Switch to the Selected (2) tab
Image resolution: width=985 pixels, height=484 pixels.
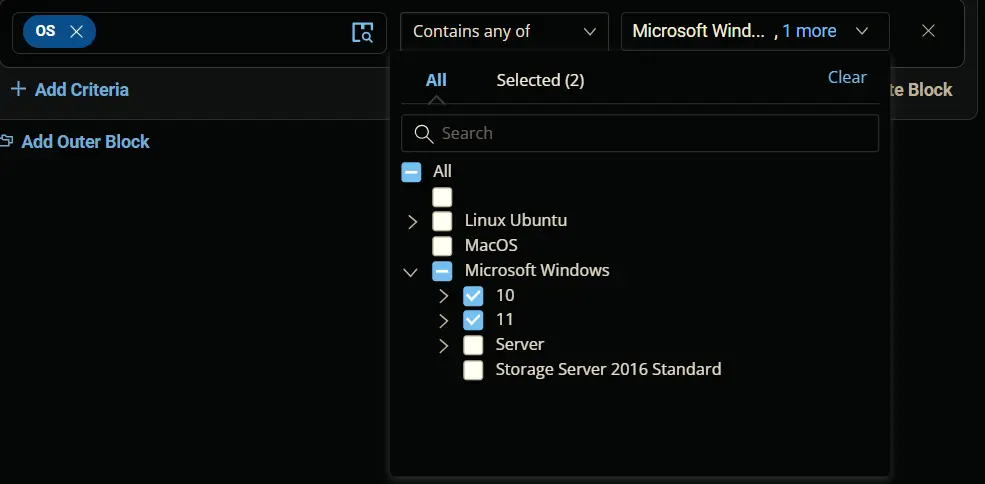pos(540,80)
